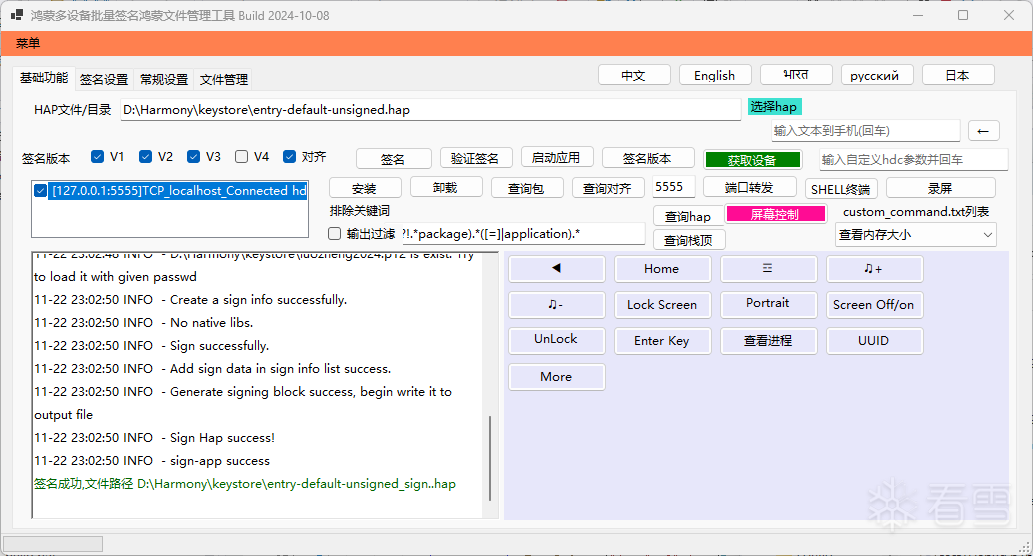Click the HAP file path input field
The height and width of the screenshot is (556, 1033).
[x=431, y=110]
